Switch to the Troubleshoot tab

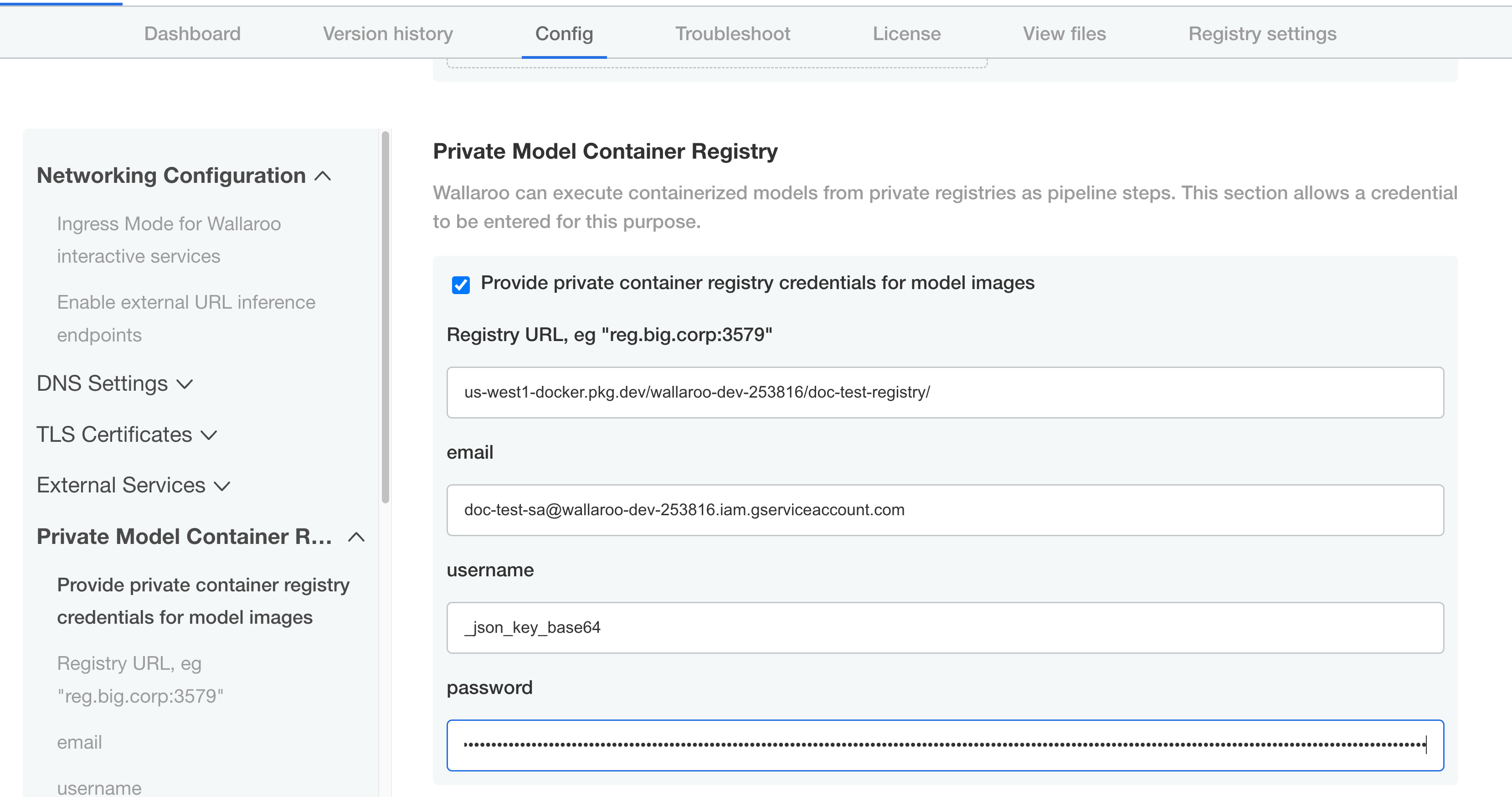point(732,33)
